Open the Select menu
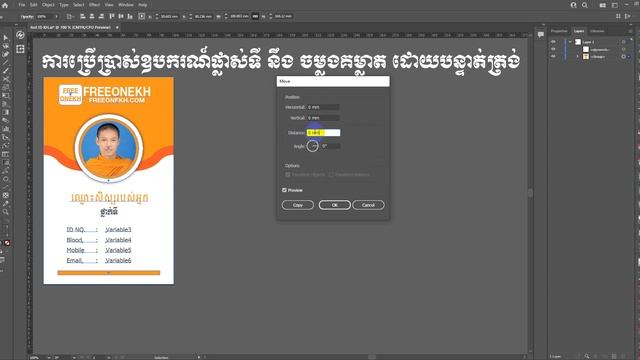640x360 pixels. click(x=79, y=5)
